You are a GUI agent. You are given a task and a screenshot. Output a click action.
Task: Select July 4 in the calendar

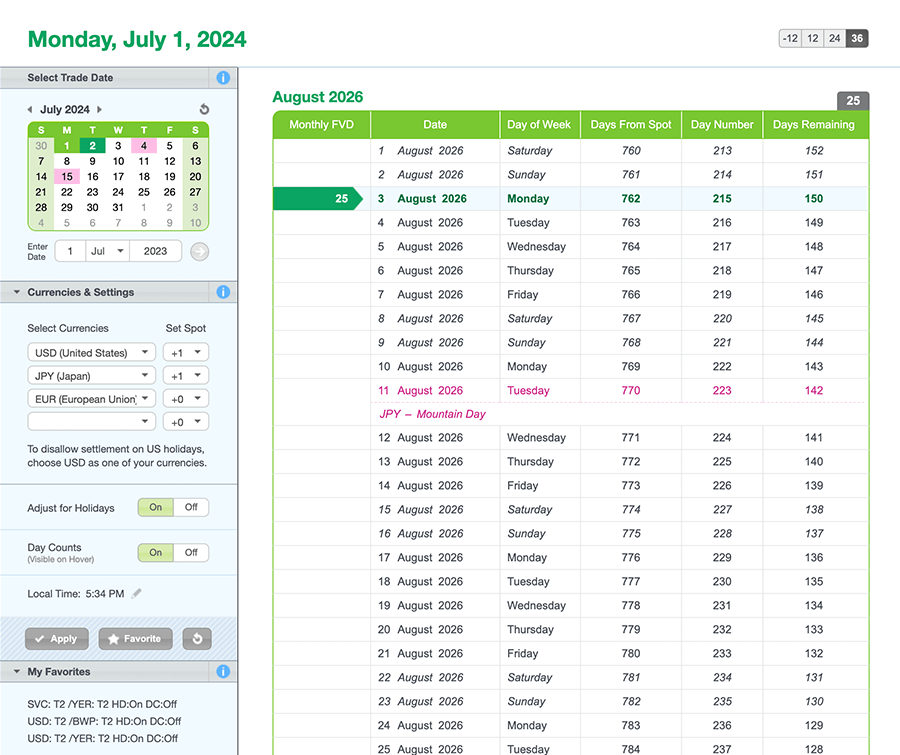(144, 146)
